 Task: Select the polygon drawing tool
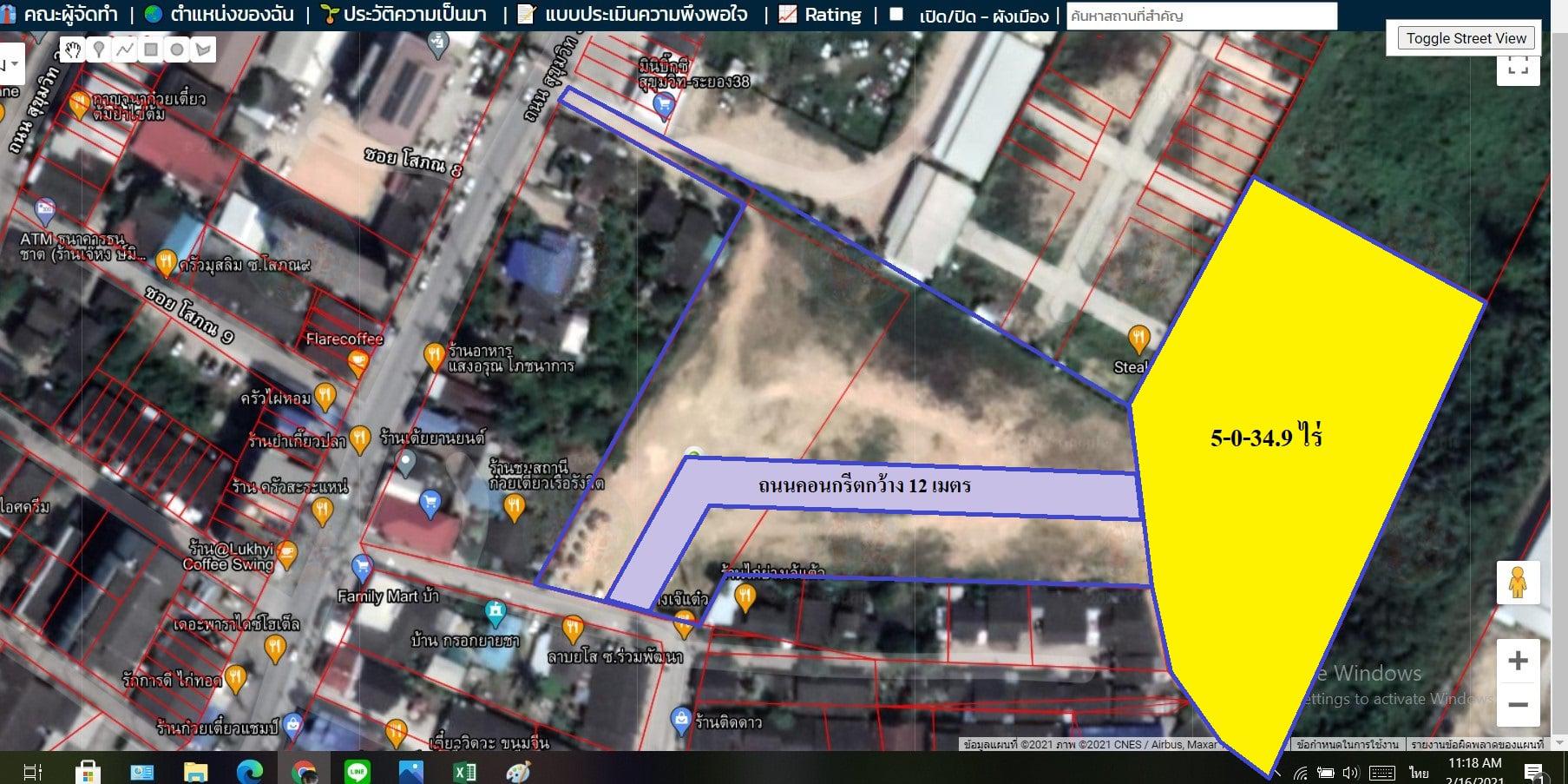click(203, 49)
